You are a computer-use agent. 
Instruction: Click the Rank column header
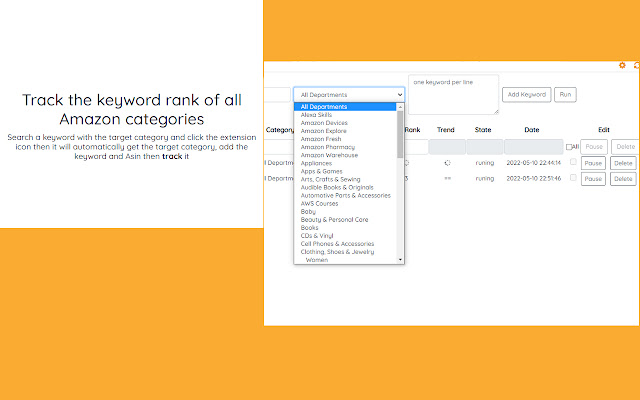point(412,130)
